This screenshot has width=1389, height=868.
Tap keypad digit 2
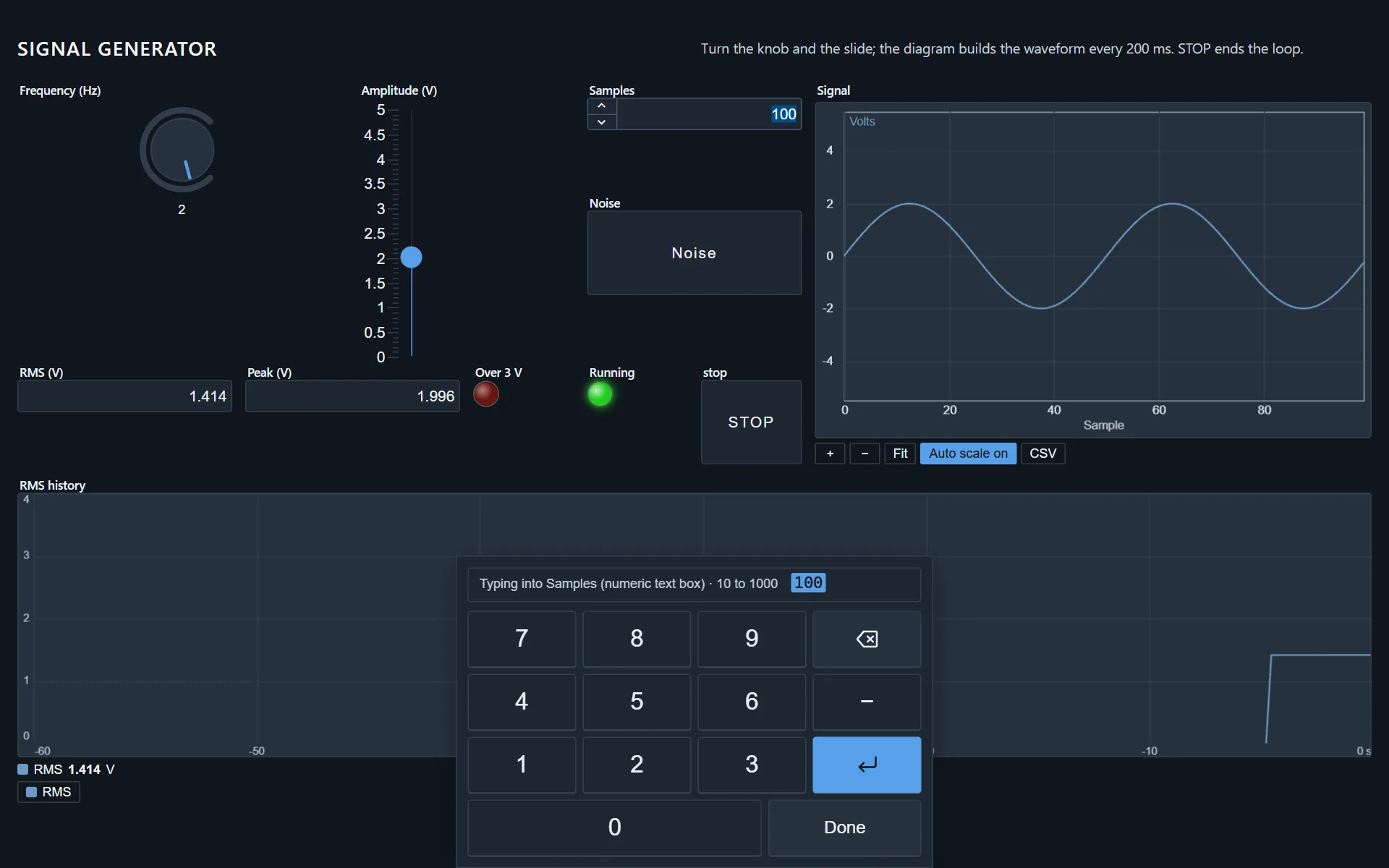(x=637, y=765)
